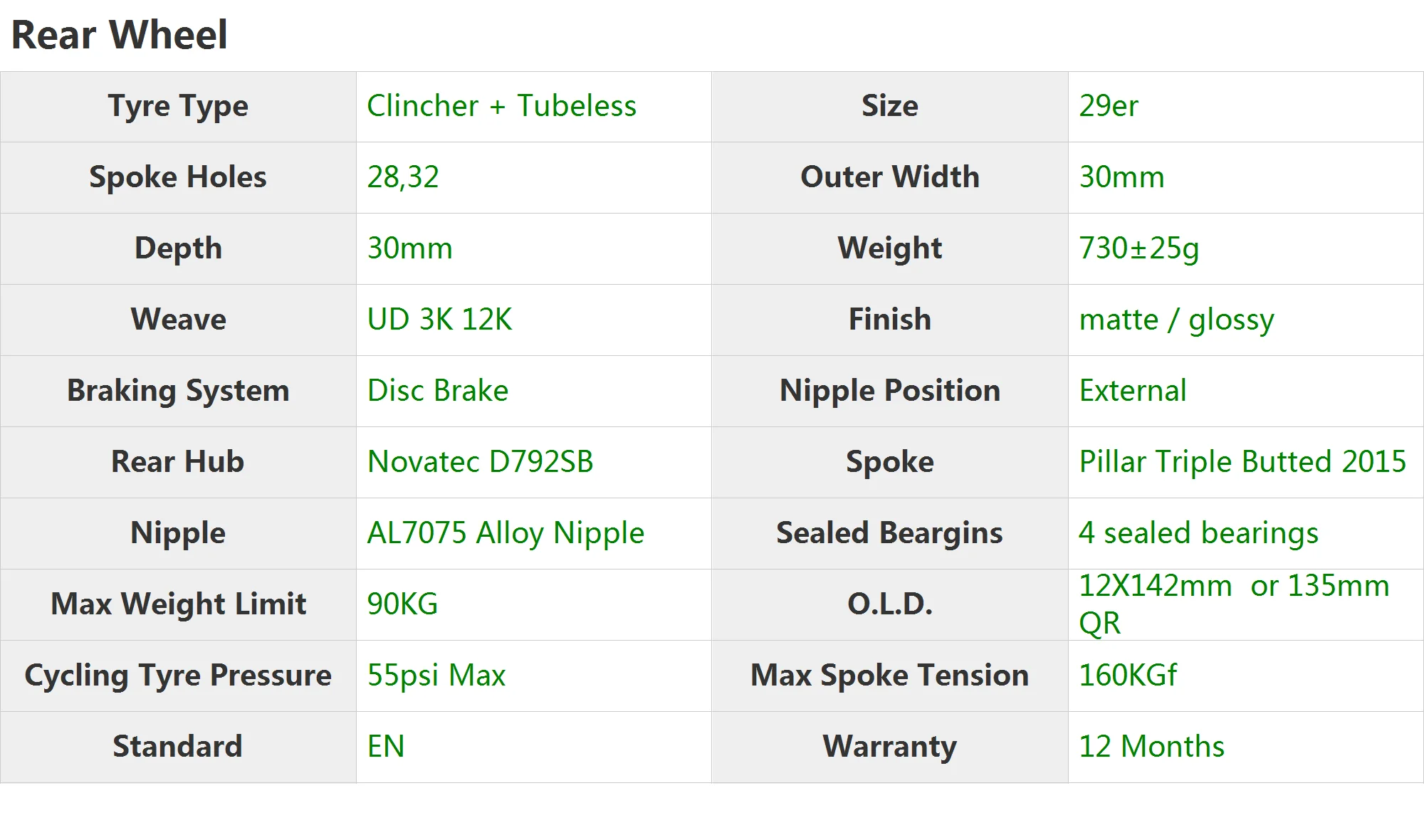Select the 12 Months warranty value
The height and width of the screenshot is (840, 1424).
coord(1151,746)
